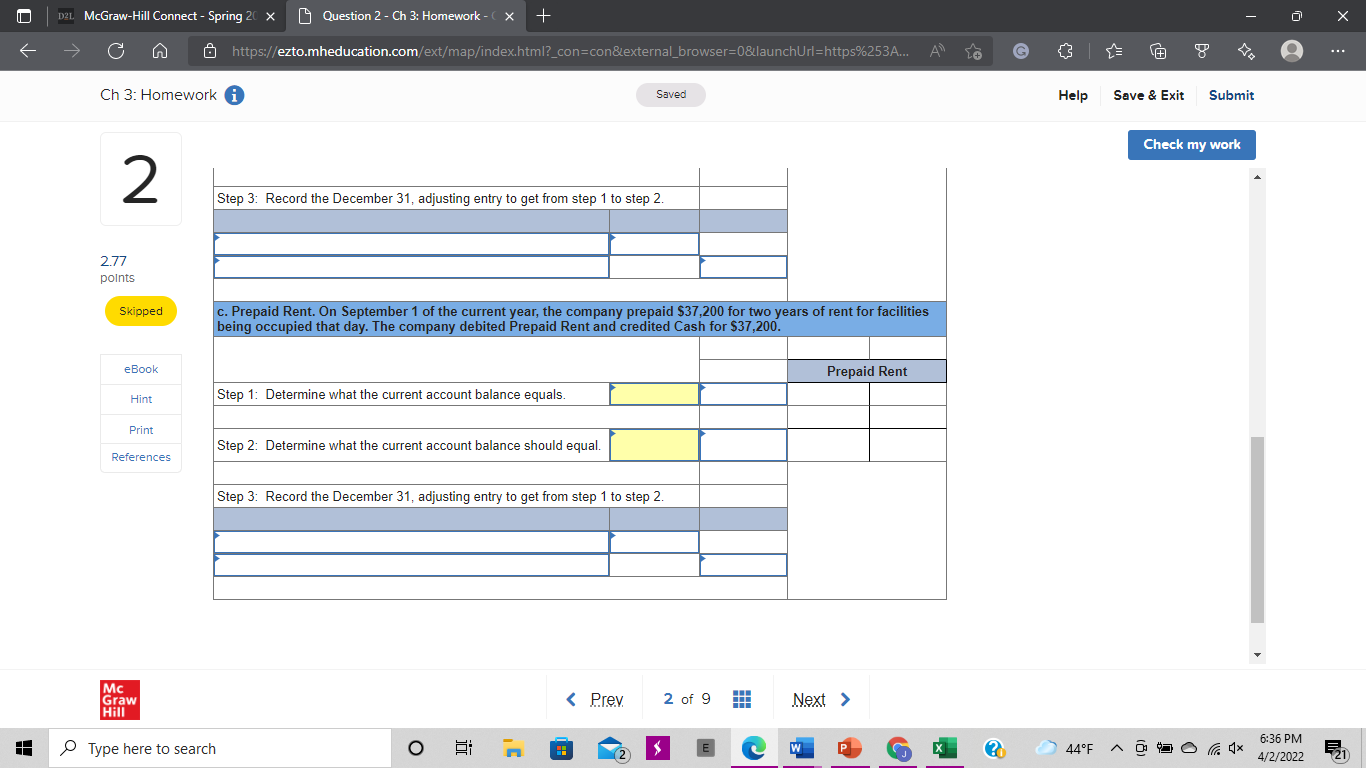Click the scrollbar up arrow
This screenshot has width=1366, height=768.
[1258, 177]
